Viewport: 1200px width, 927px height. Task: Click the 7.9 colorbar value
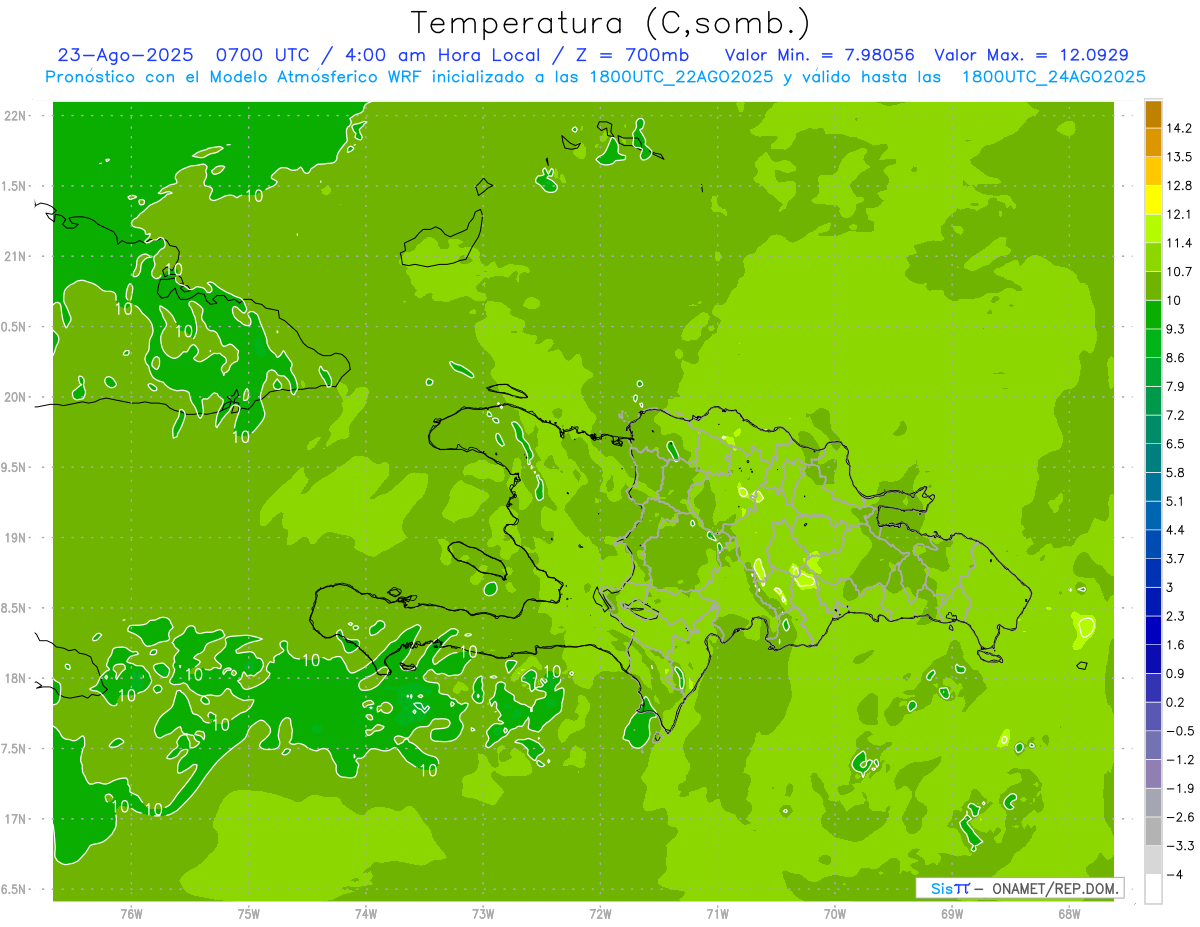pos(1176,386)
